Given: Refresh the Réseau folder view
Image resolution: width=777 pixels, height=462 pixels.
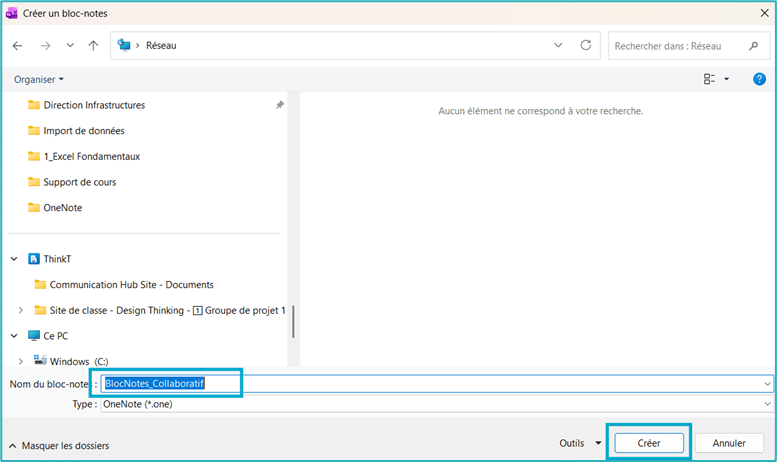Looking at the screenshot, I should click(585, 45).
